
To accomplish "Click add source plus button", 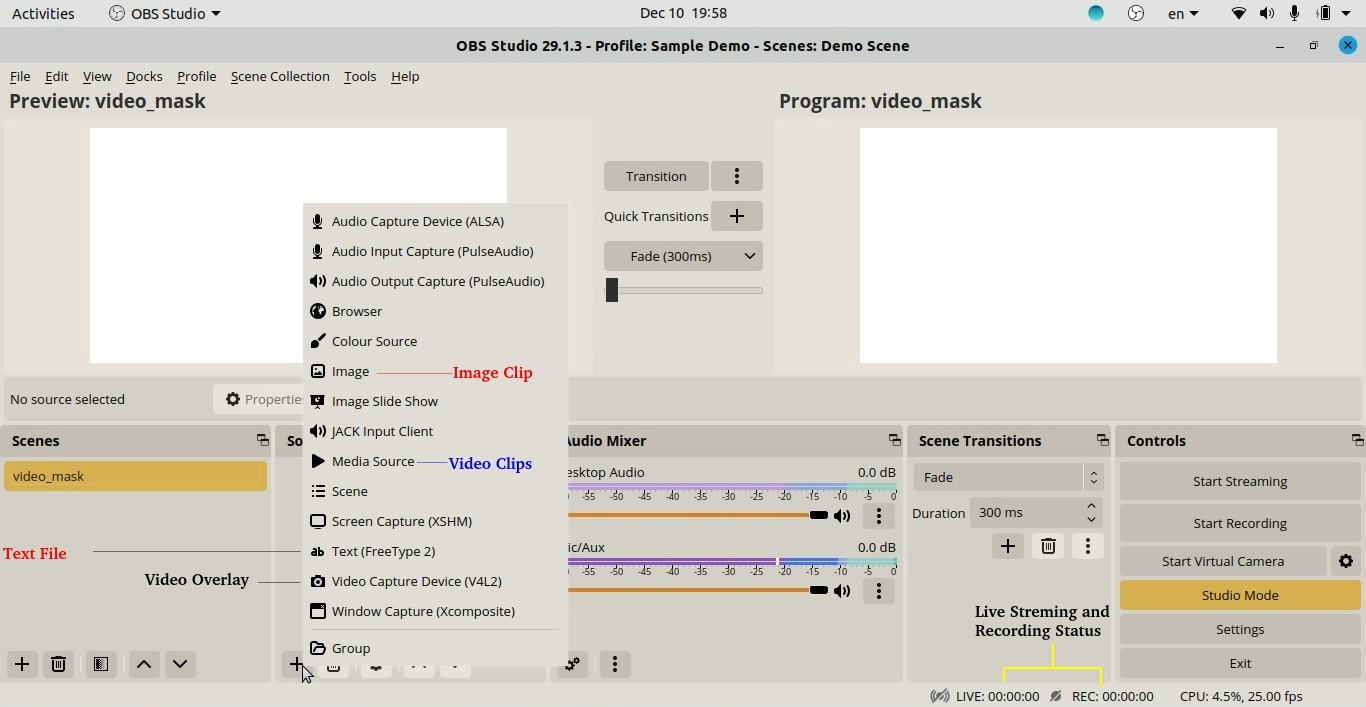I will coord(296,664).
